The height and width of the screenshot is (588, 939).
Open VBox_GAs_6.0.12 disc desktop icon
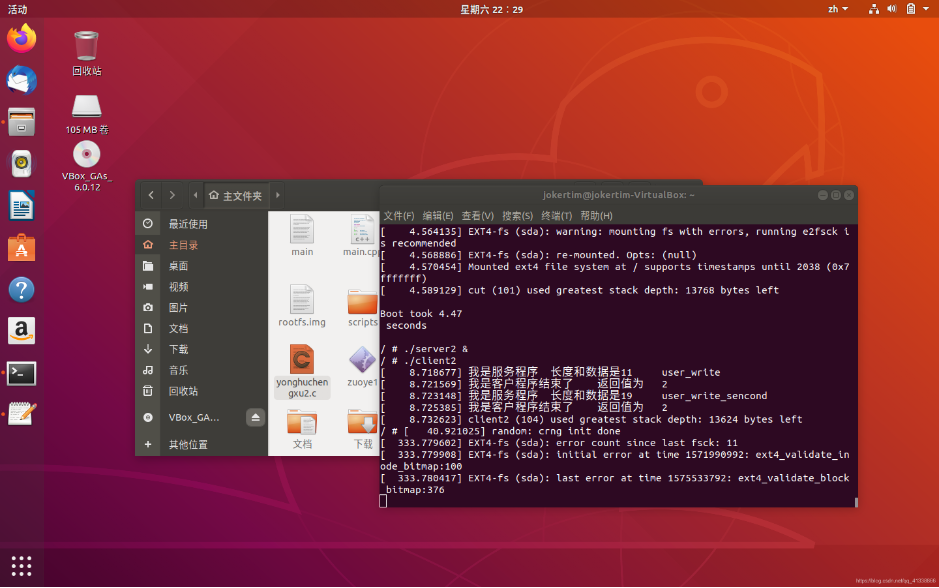[x=87, y=166]
